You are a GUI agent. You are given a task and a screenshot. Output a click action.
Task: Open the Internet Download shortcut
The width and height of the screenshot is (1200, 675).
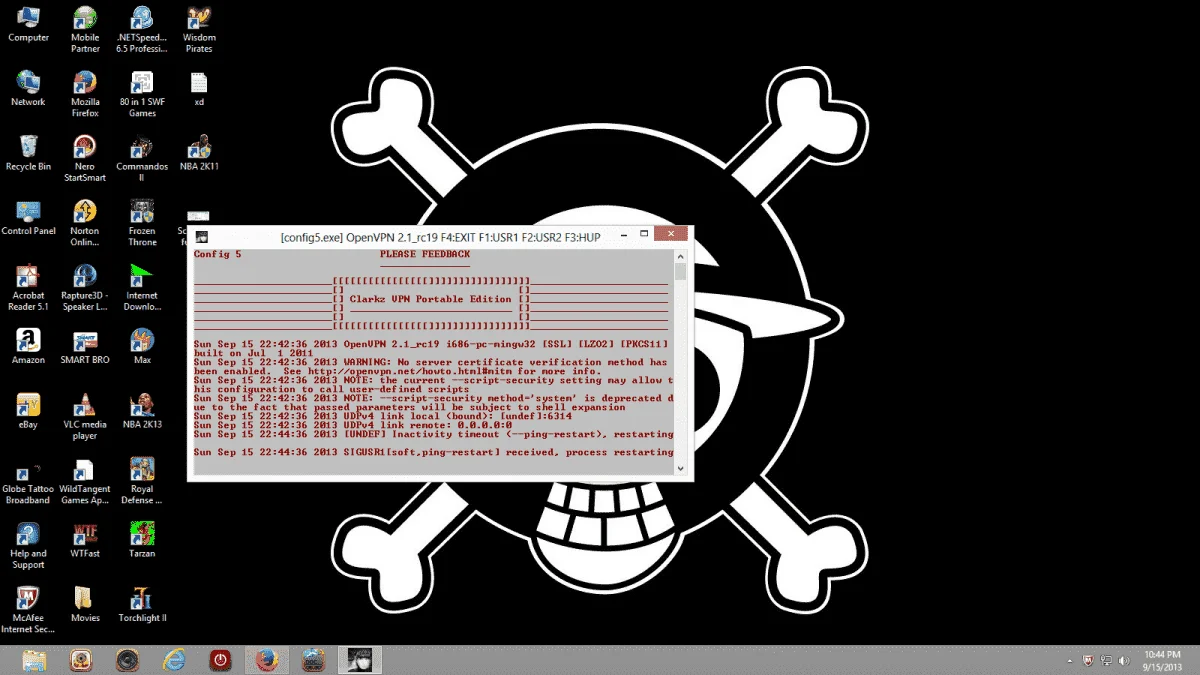(x=142, y=287)
